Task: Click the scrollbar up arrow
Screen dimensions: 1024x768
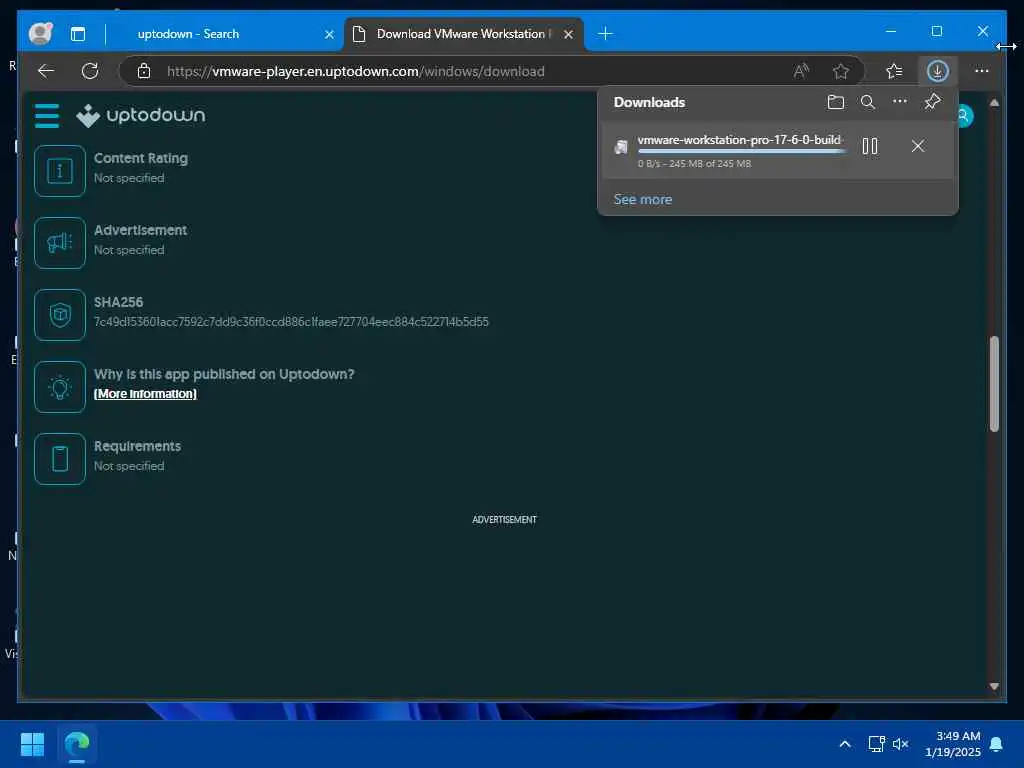Action: pos(994,103)
